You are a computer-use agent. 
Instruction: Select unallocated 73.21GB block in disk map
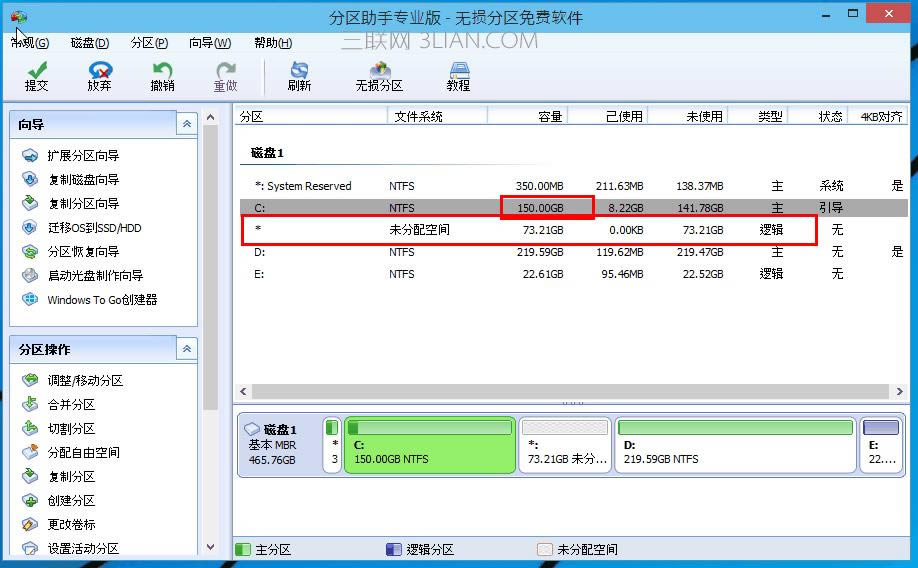pos(565,445)
